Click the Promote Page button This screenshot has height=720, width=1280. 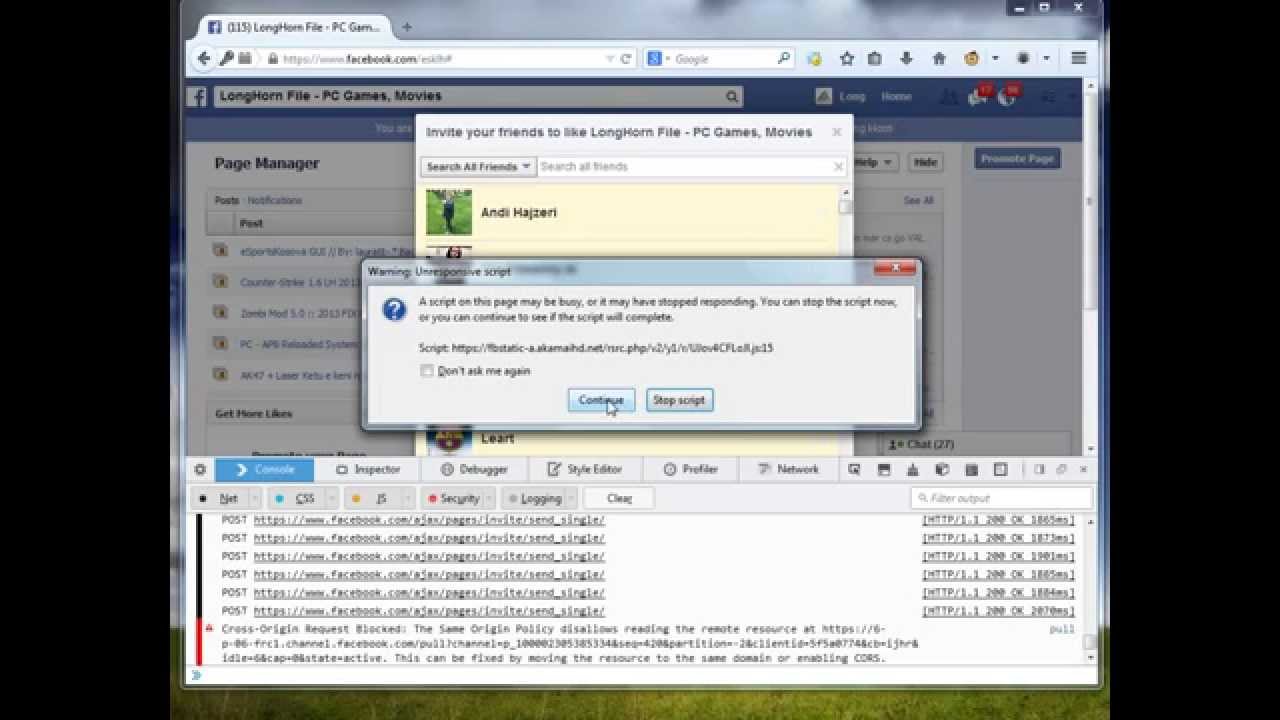(1017, 158)
